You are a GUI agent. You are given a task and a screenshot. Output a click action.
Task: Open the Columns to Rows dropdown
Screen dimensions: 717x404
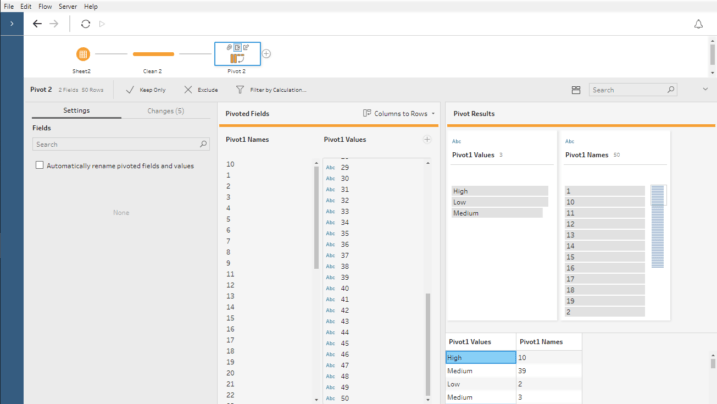coord(399,114)
